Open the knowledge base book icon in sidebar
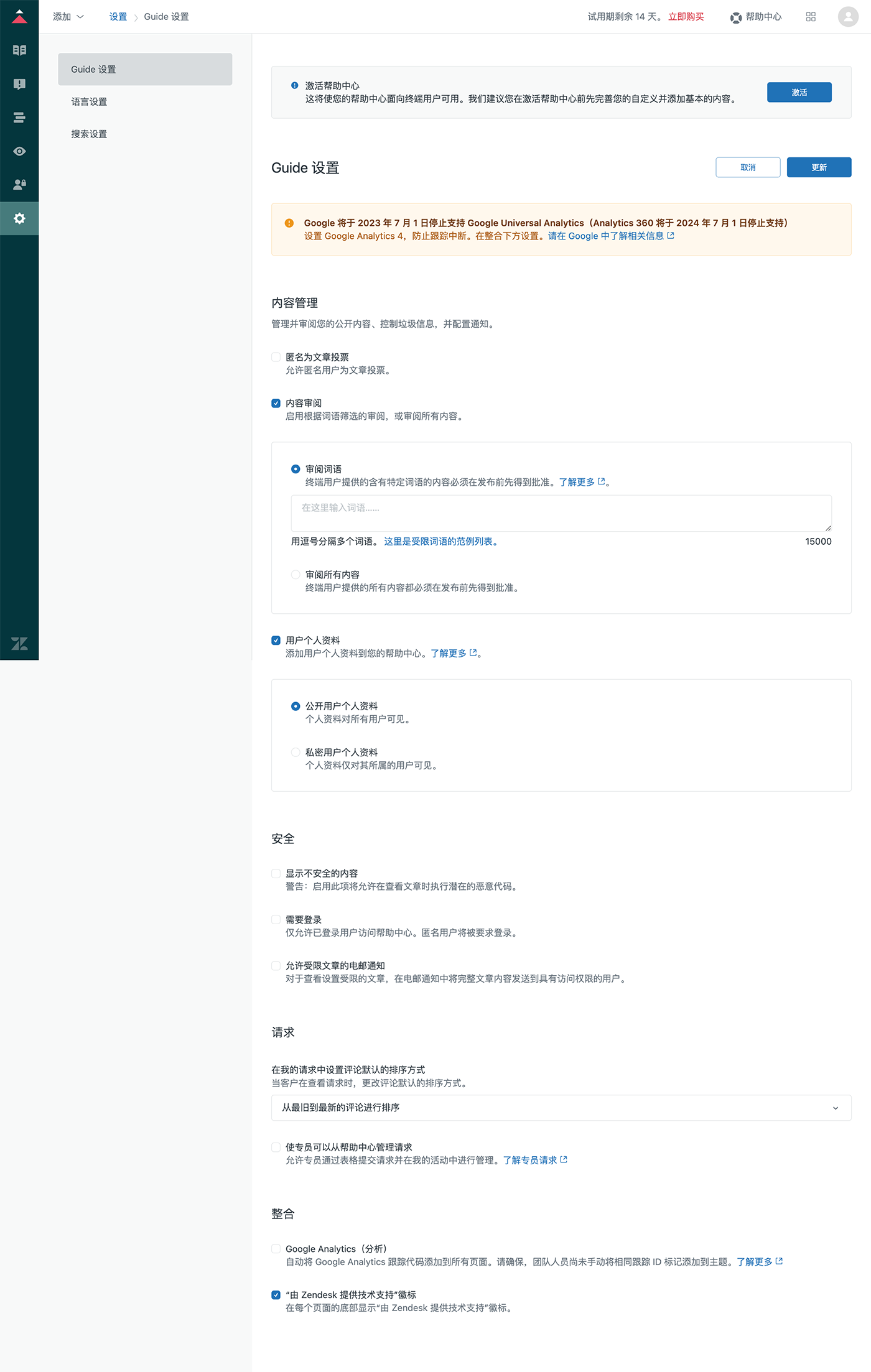 tap(19, 50)
